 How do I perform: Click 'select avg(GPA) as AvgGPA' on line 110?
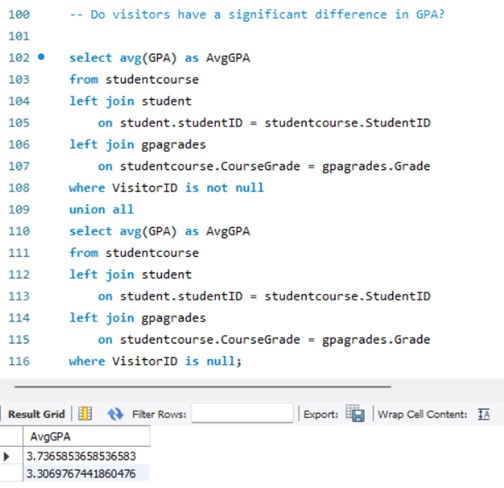tap(159, 231)
